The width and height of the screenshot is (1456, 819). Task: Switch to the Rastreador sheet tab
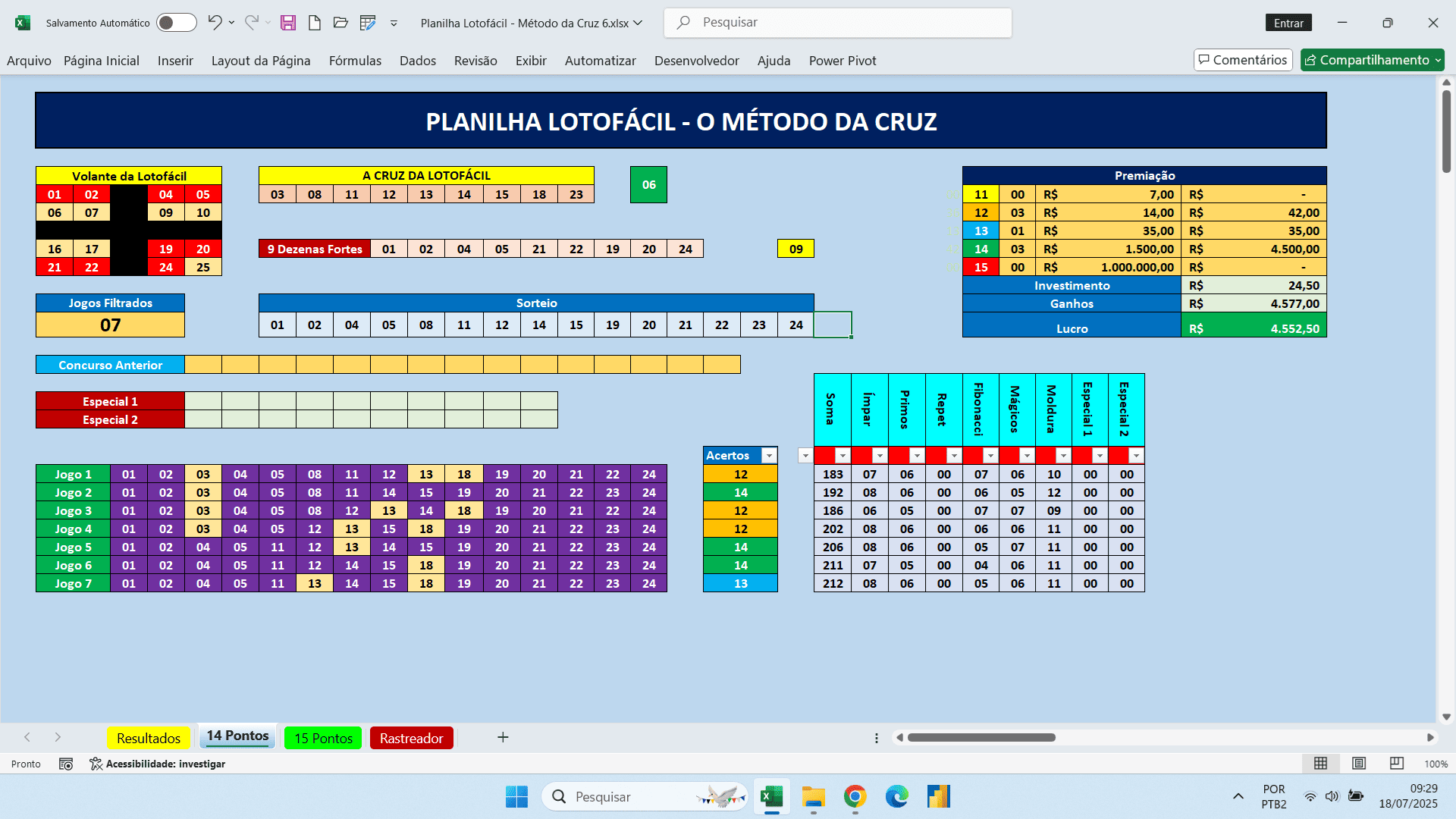411,738
